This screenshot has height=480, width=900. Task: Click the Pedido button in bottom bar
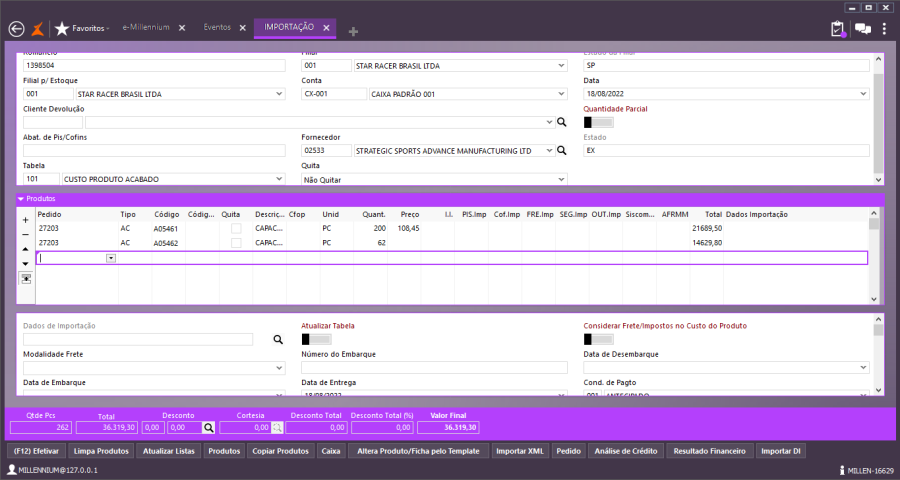pos(569,451)
